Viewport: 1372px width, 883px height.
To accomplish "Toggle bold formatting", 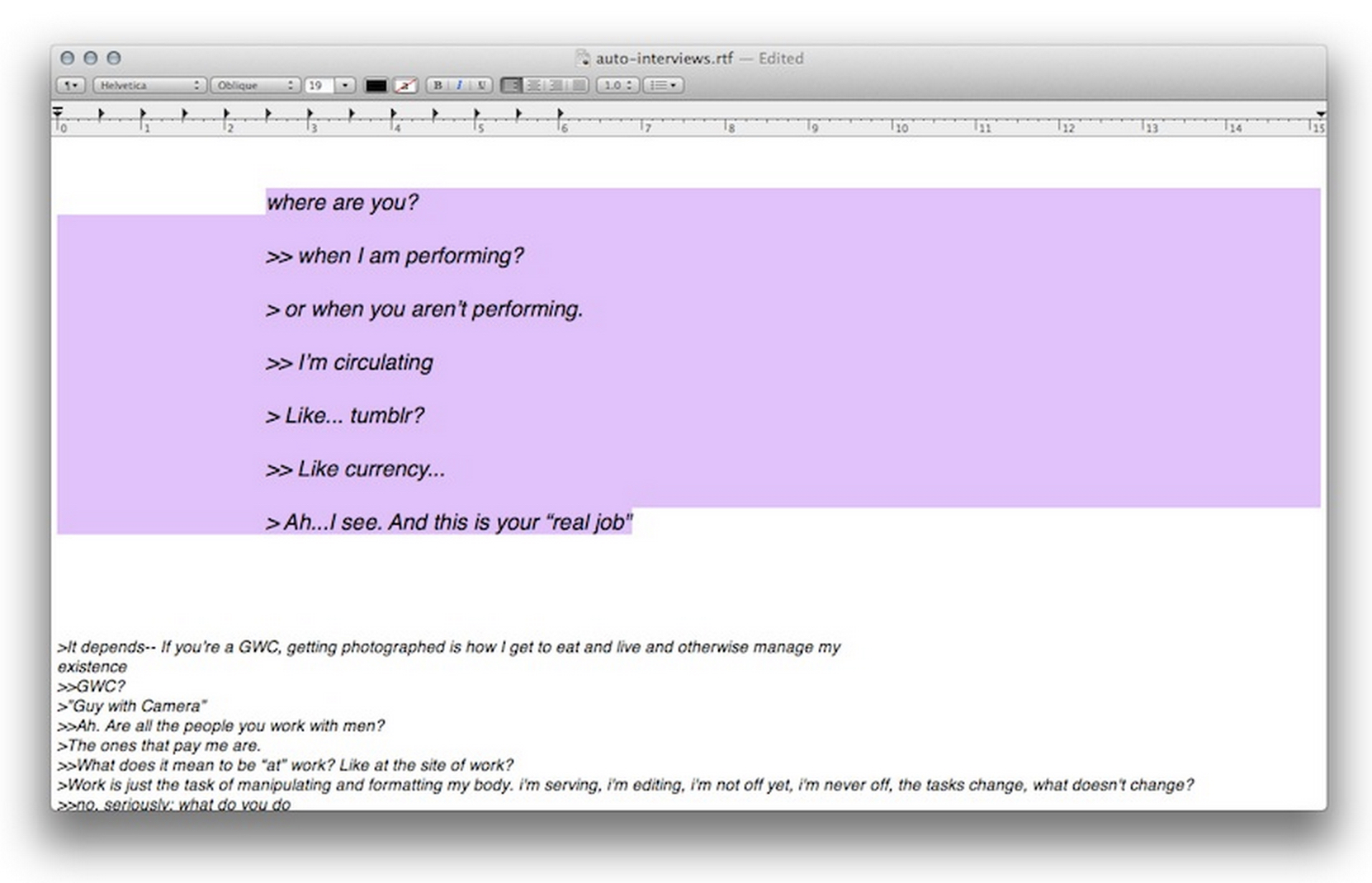I will tap(438, 85).
